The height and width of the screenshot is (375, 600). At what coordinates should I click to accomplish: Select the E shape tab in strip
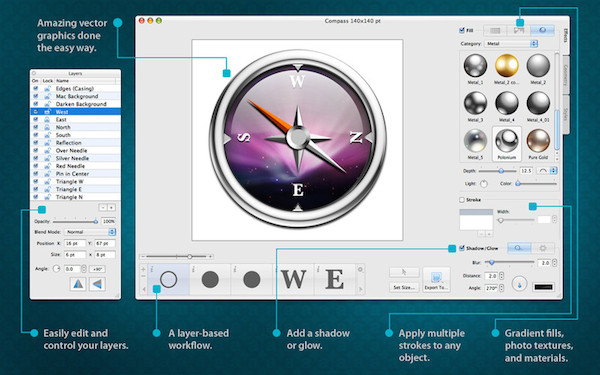point(335,279)
